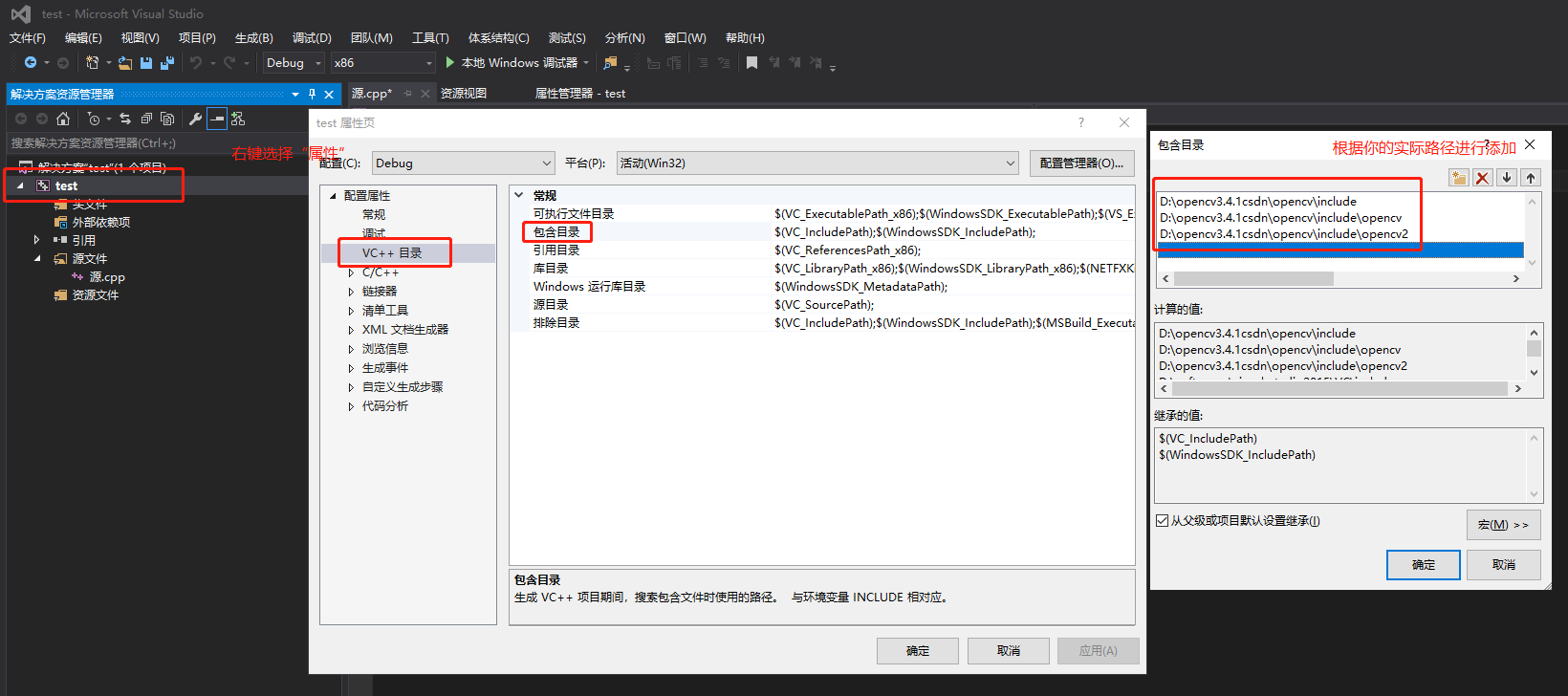Switch to the 资源视图 tab

[464, 94]
